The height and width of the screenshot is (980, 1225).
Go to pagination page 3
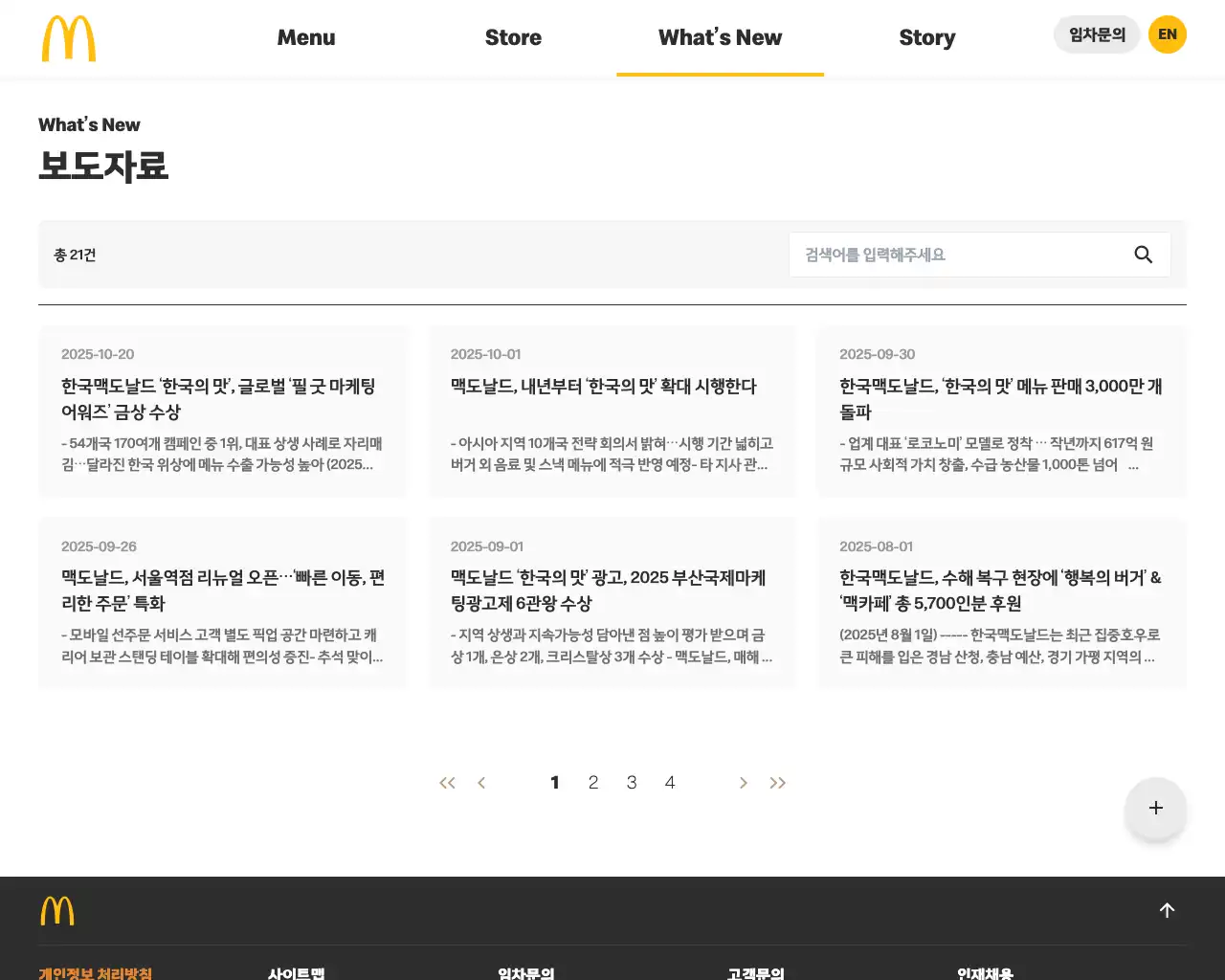point(632,783)
